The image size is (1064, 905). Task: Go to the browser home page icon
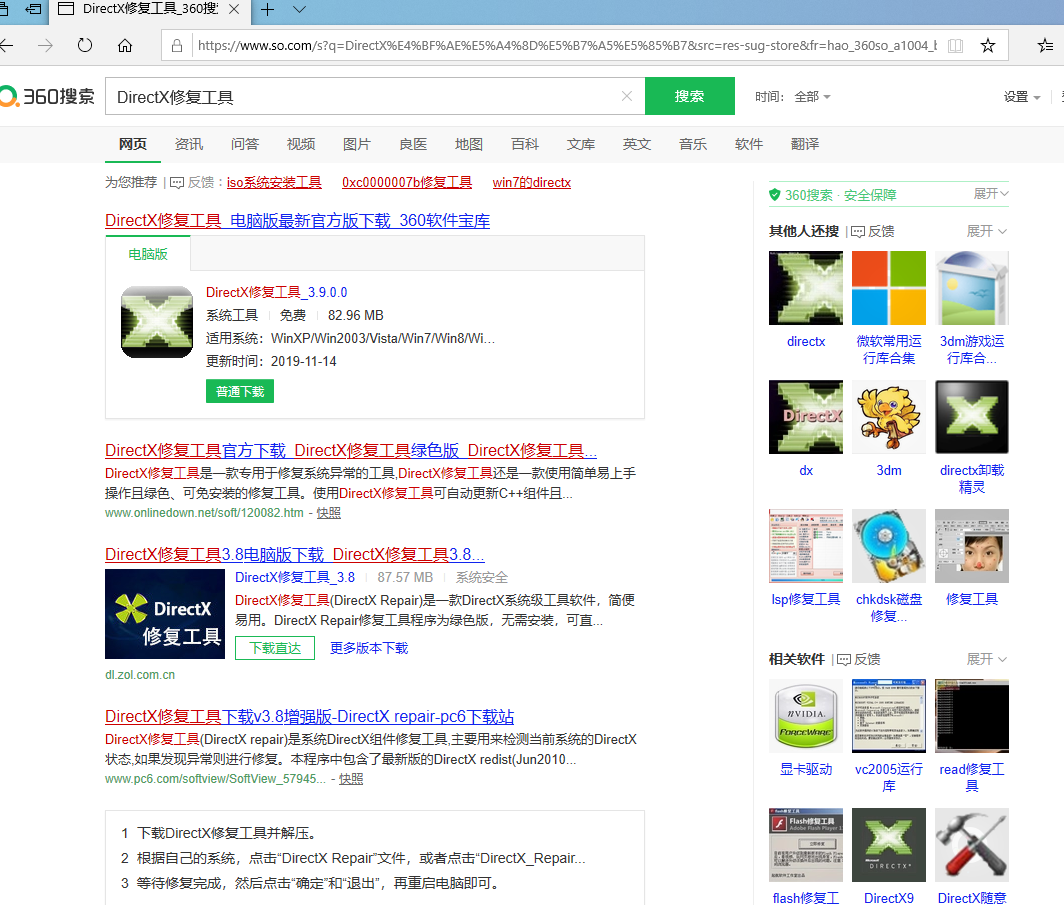[125, 46]
